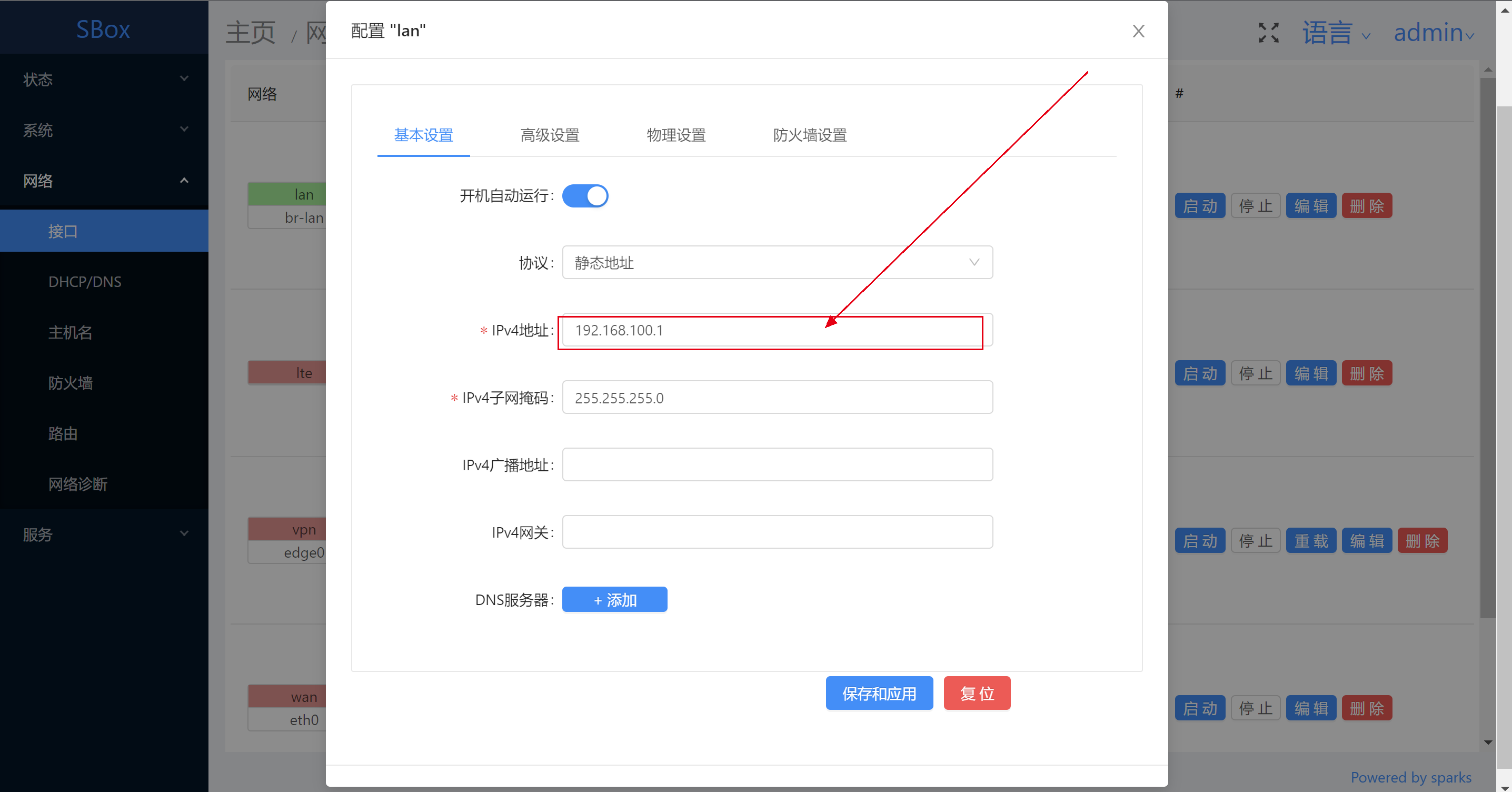This screenshot has height=792, width=1512.
Task: Click the red 复位 reset button
Action: pyautogui.click(x=977, y=694)
